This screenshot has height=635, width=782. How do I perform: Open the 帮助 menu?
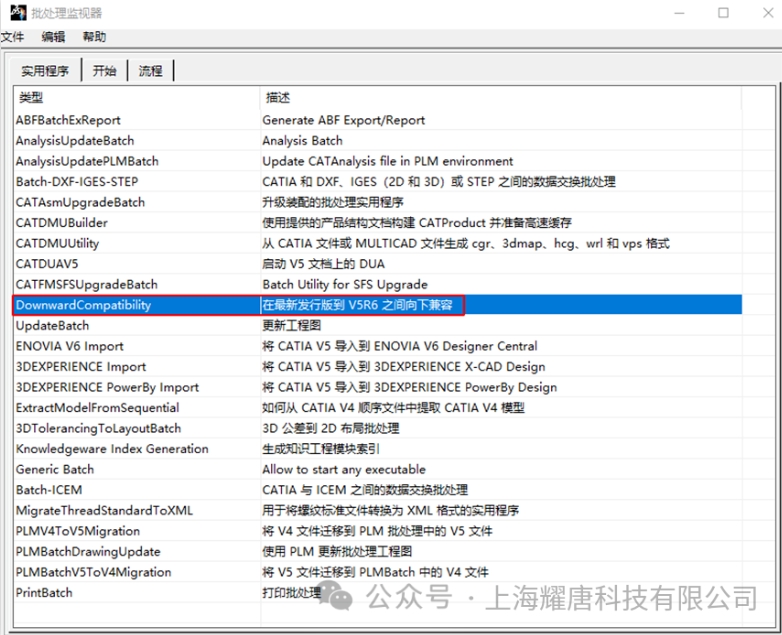point(94,37)
